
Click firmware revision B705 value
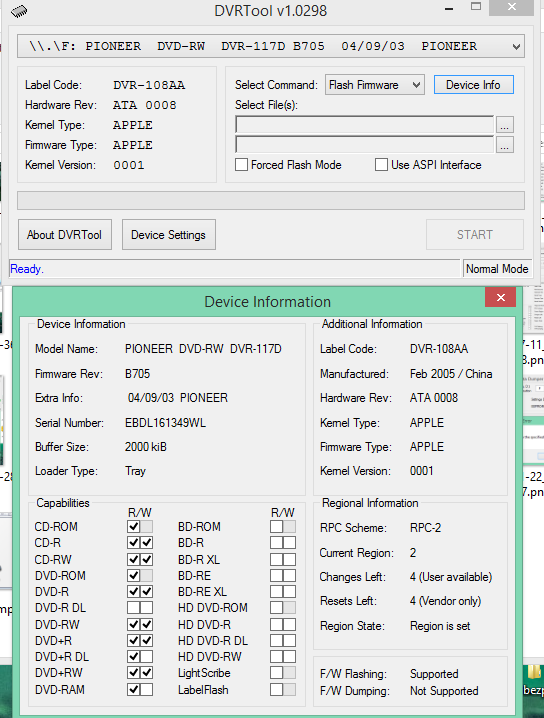[x=137, y=374]
